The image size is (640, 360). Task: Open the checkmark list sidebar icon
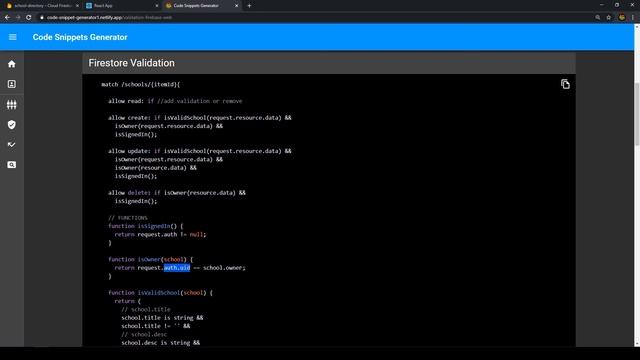pyautogui.click(x=11, y=144)
